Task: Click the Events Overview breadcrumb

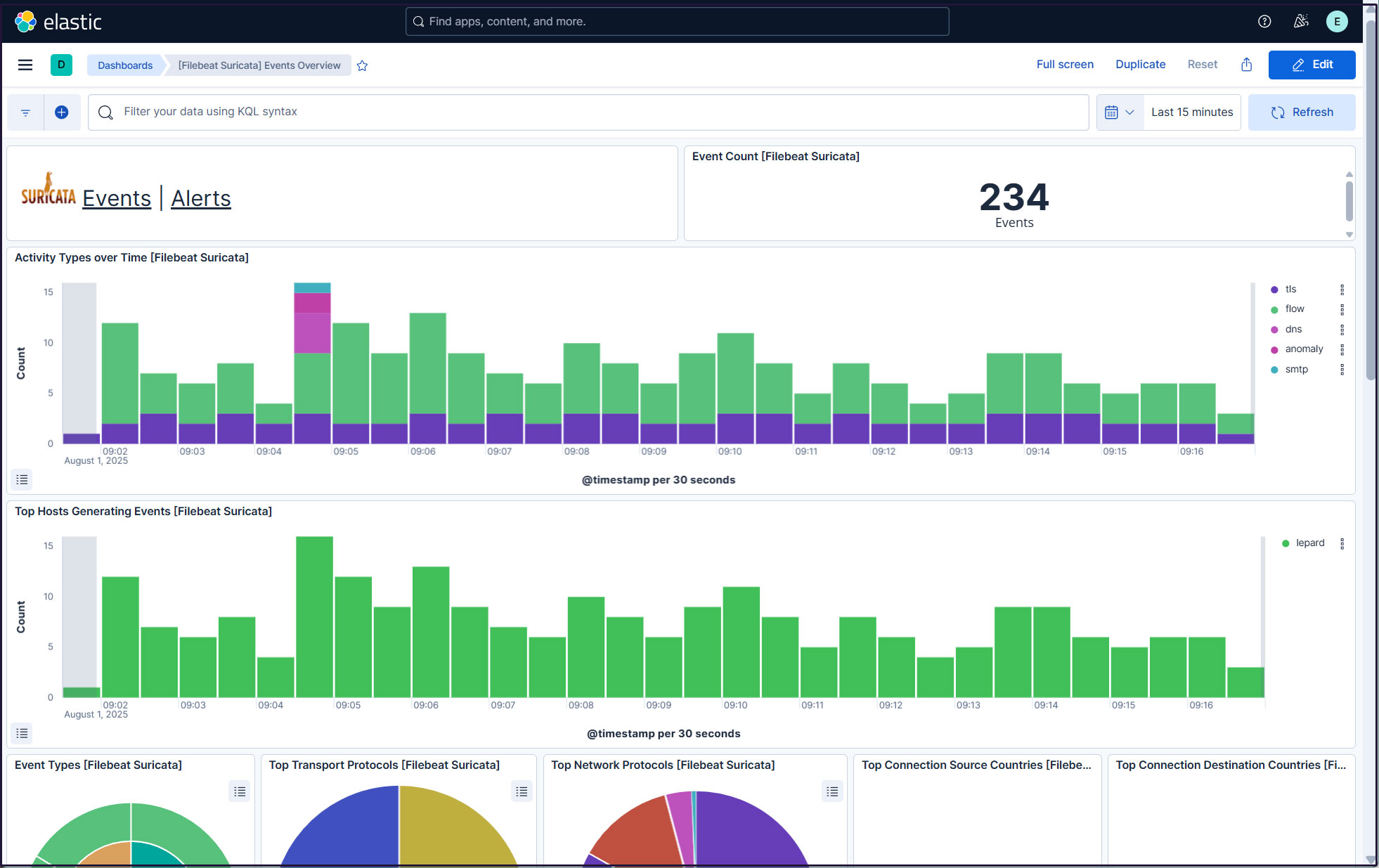Action: [259, 65]
